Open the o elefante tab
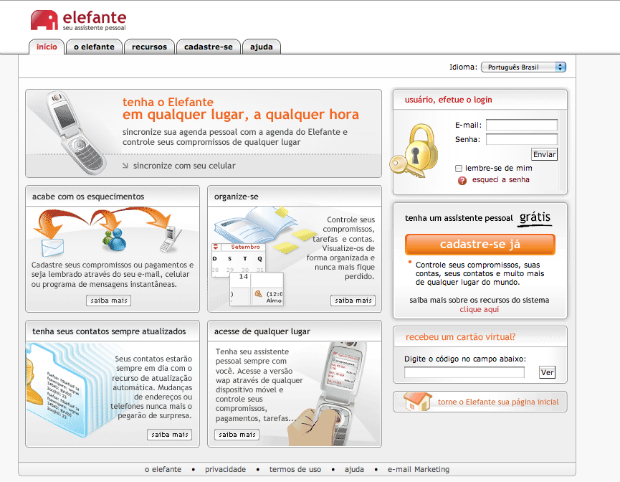 pyautogui.click(x=94, y=47)
